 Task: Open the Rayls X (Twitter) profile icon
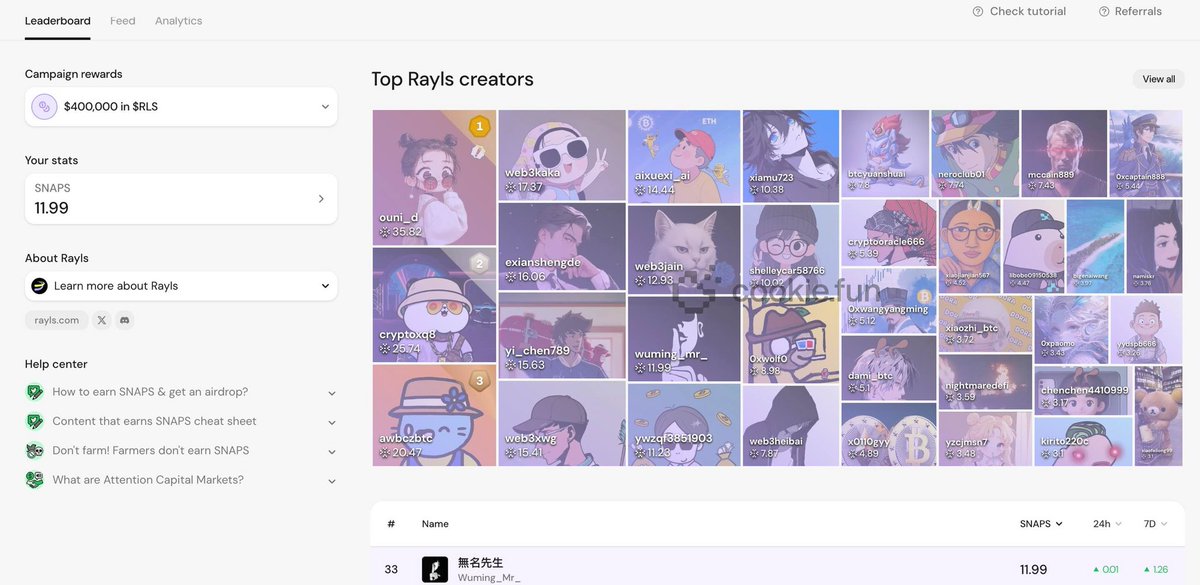click(101, 321)
